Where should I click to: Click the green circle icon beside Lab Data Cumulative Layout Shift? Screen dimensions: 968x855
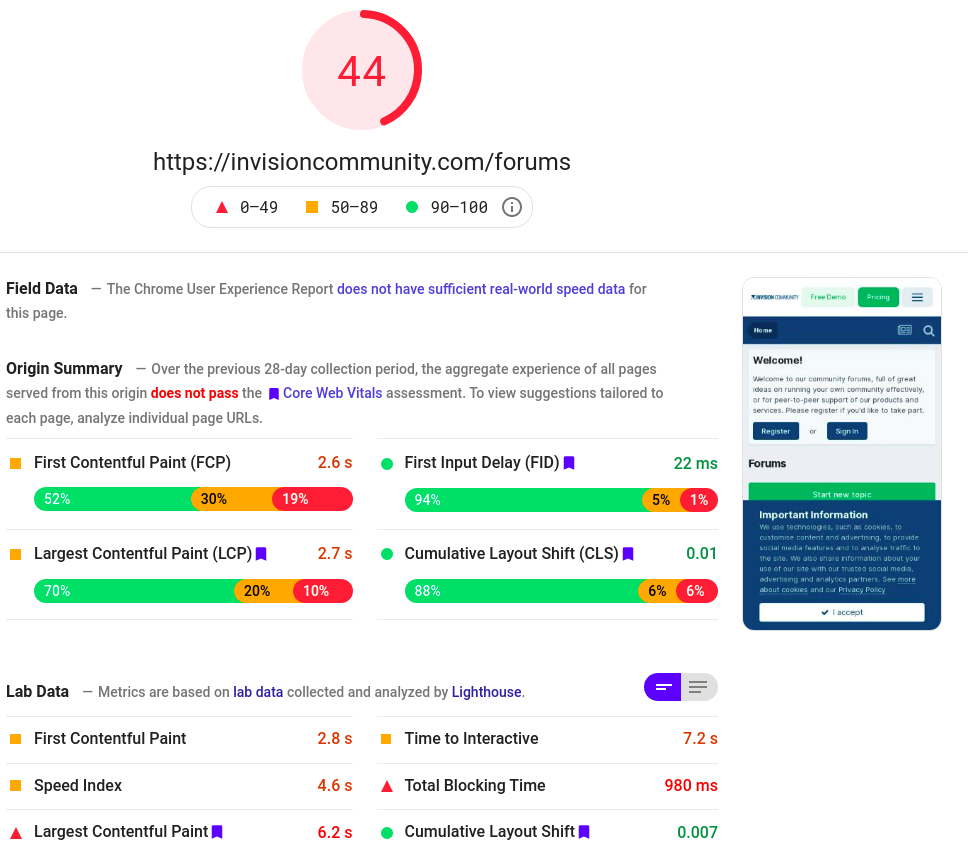(x=387, y=833)
